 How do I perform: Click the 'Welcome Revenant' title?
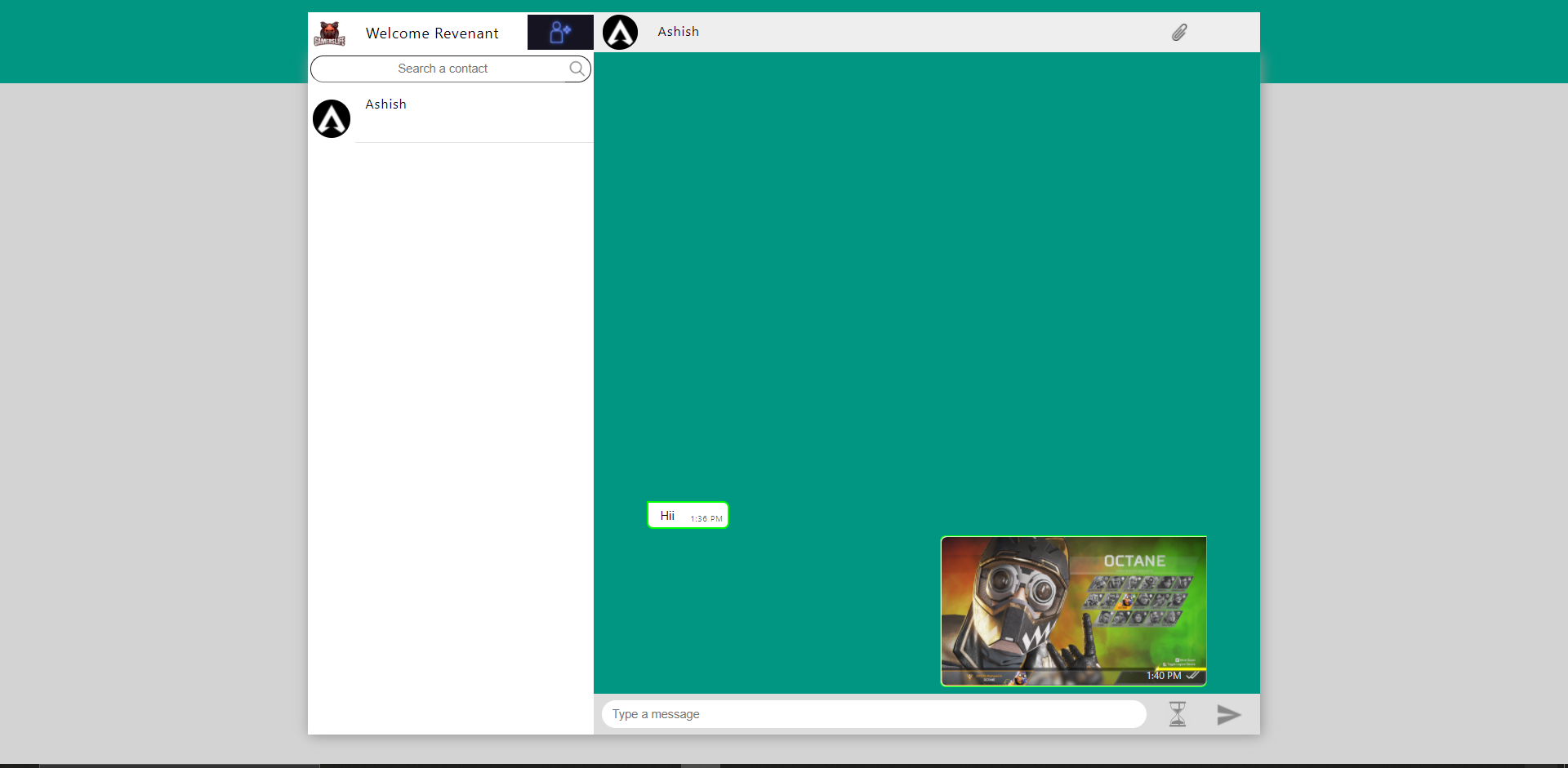pos(432,33)
